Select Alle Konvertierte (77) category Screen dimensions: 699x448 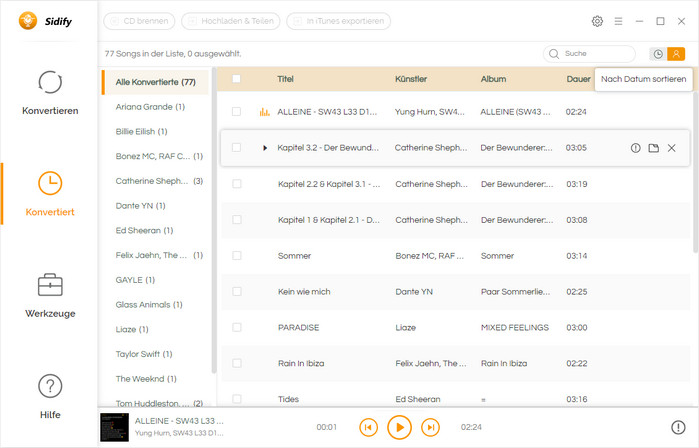155,82
